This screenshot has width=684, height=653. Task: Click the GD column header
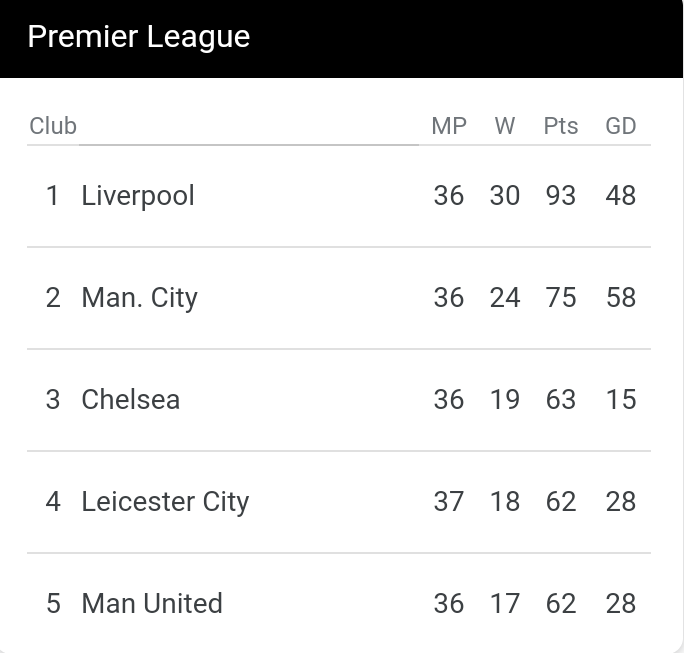pos(621,126)
